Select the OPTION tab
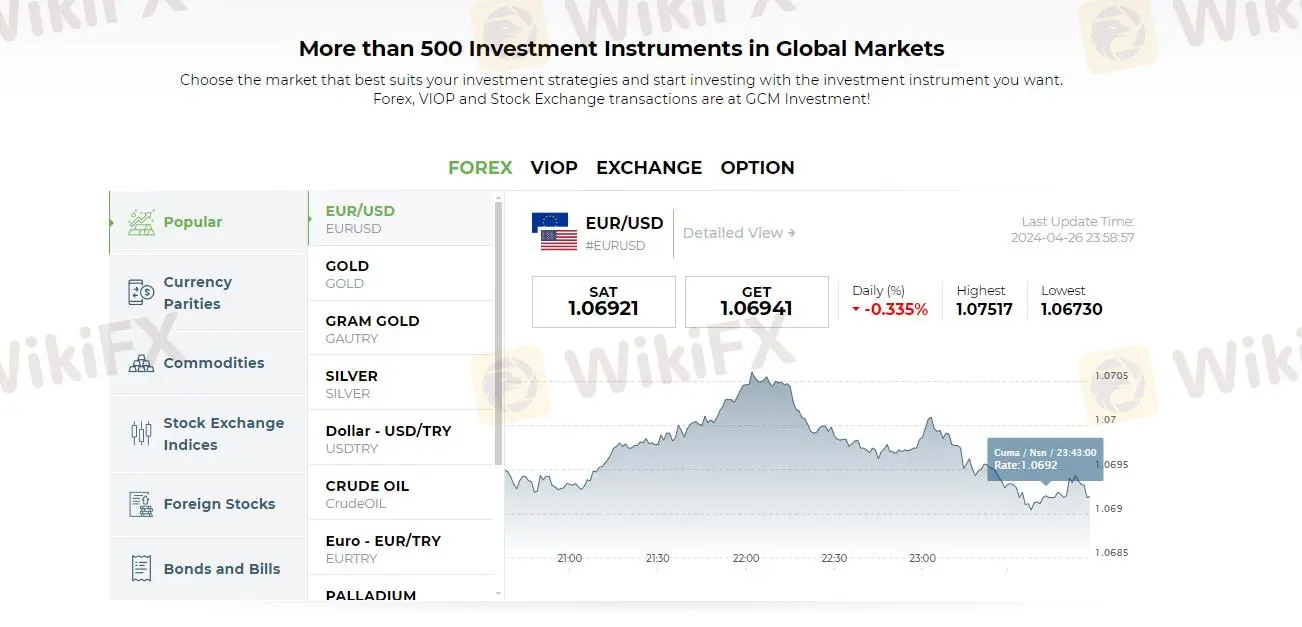The height and width of the screenshot is (627, 1302). coord(757,168)
